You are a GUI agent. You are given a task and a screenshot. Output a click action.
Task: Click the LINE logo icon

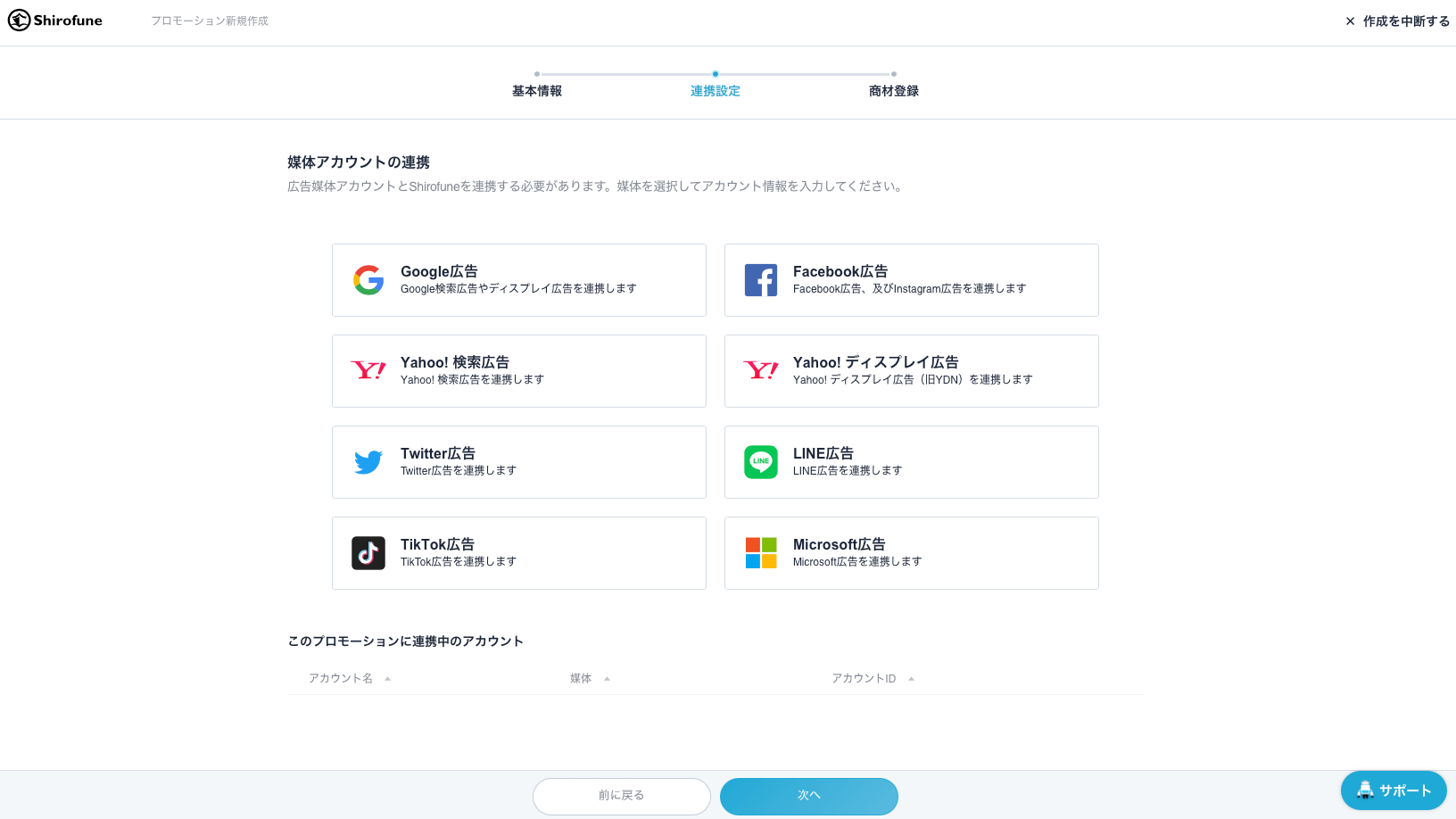[761, 462]
